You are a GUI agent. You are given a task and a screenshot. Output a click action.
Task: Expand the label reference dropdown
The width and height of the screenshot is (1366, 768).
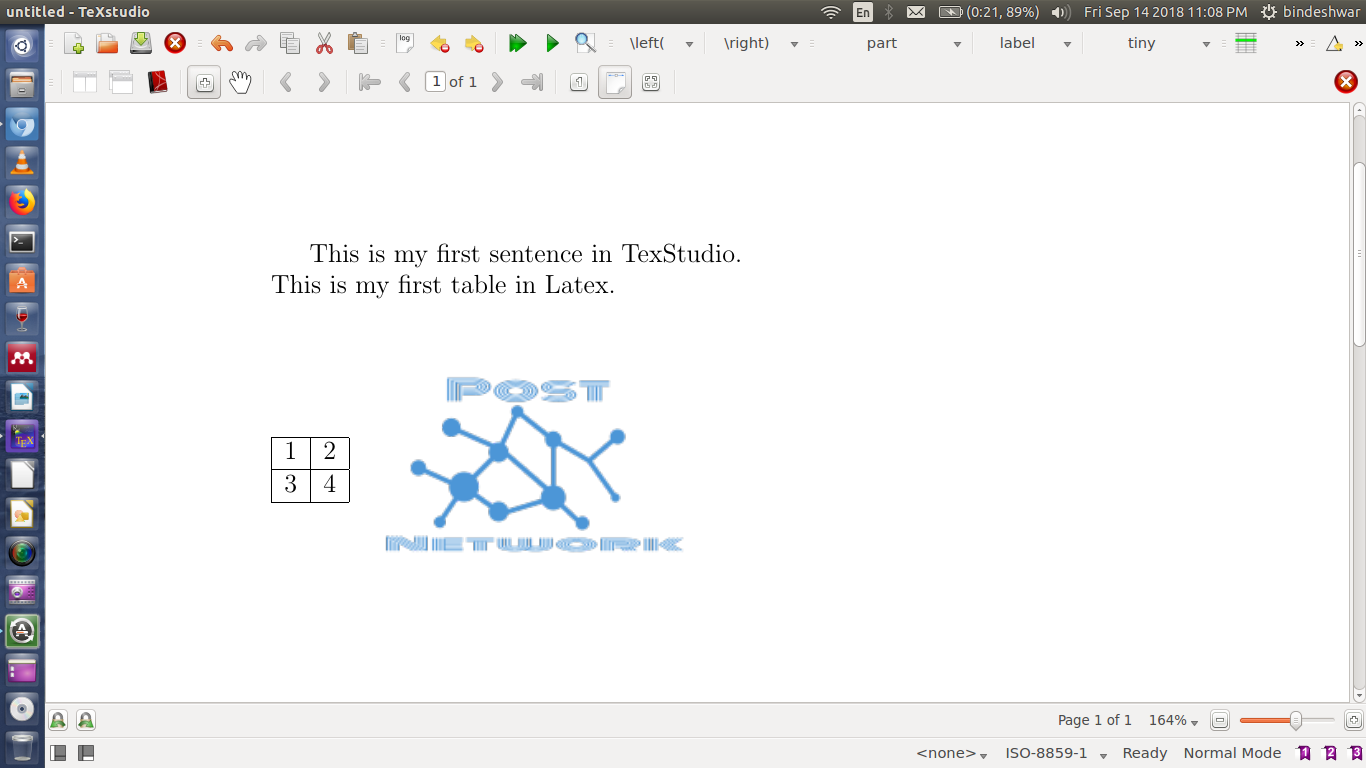click(x=1067, y=44)
